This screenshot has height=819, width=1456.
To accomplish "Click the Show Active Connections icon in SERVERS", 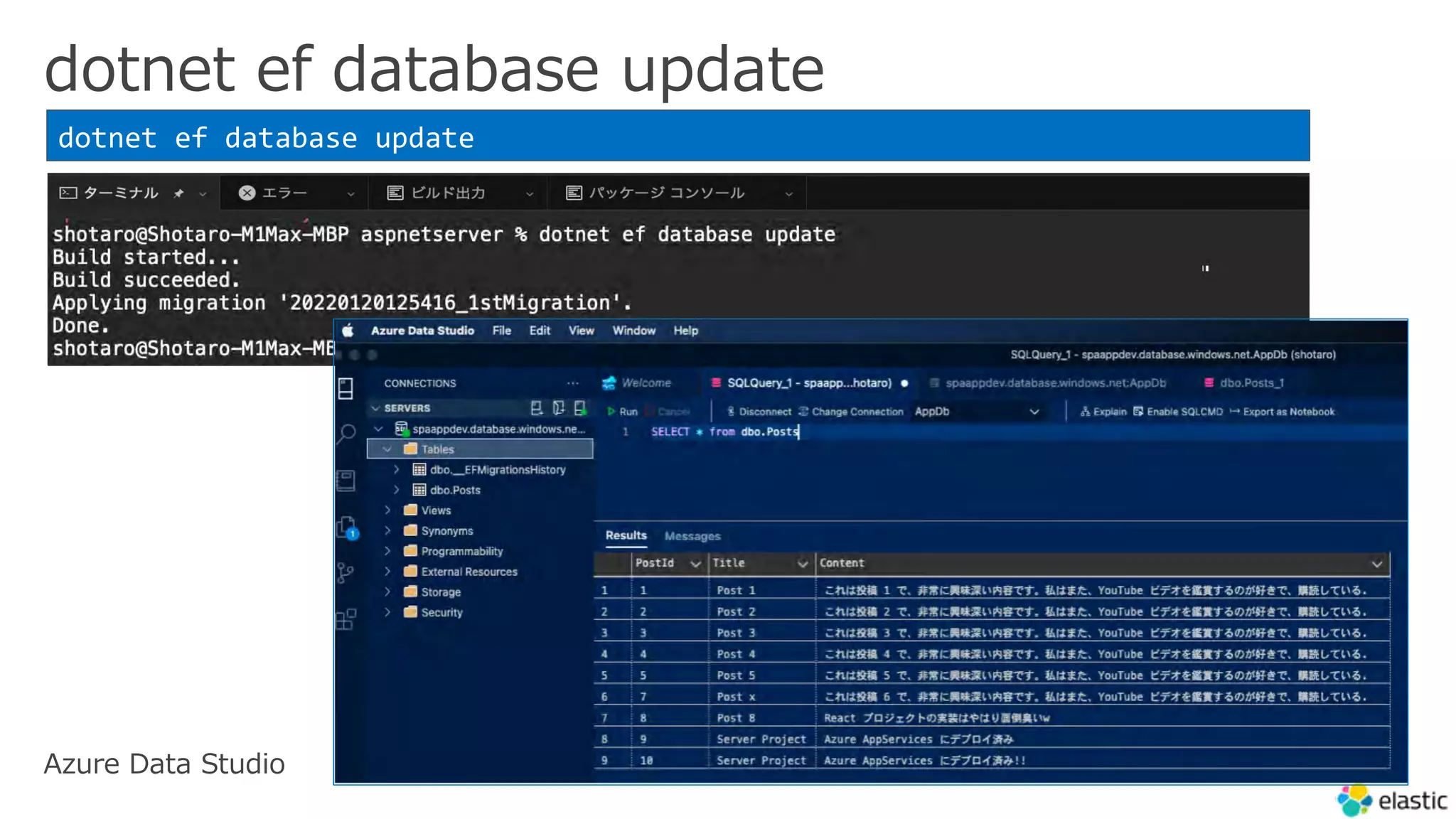I will point(580,408).
